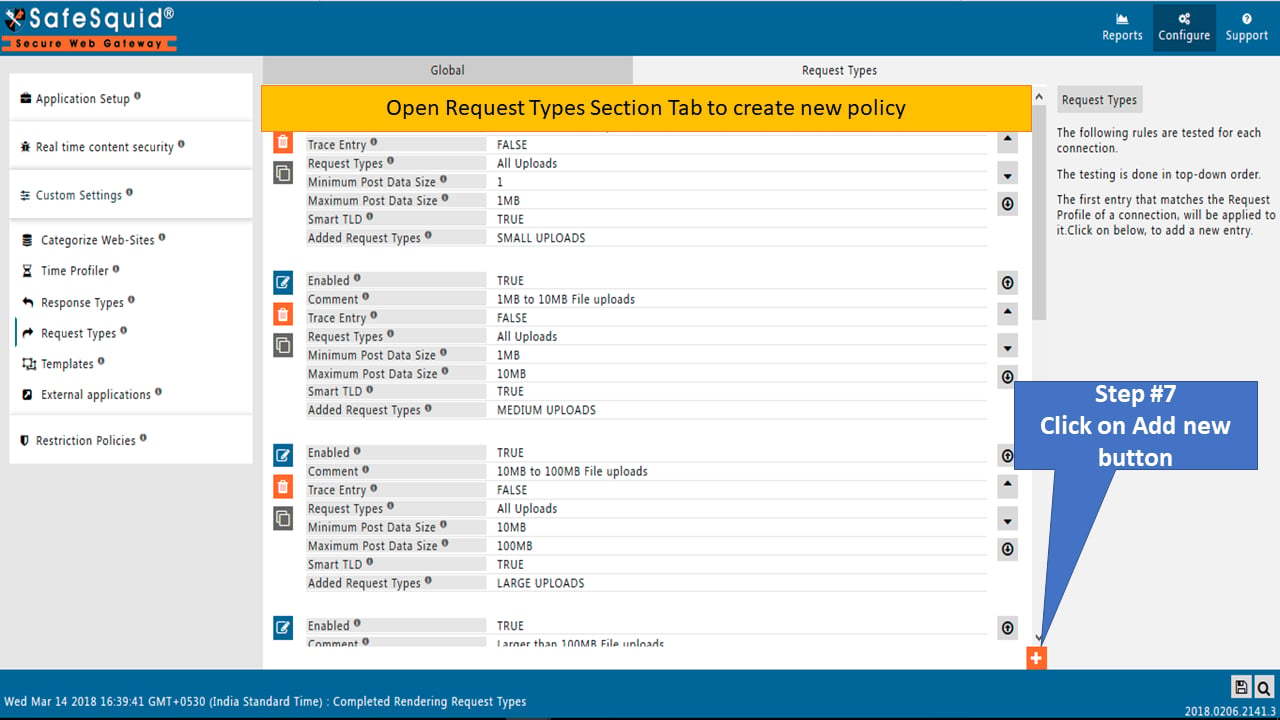Delete the MEDIUM UPLOADS entry
This screenshot has width=1280, height=720.
tap(283, 315)
